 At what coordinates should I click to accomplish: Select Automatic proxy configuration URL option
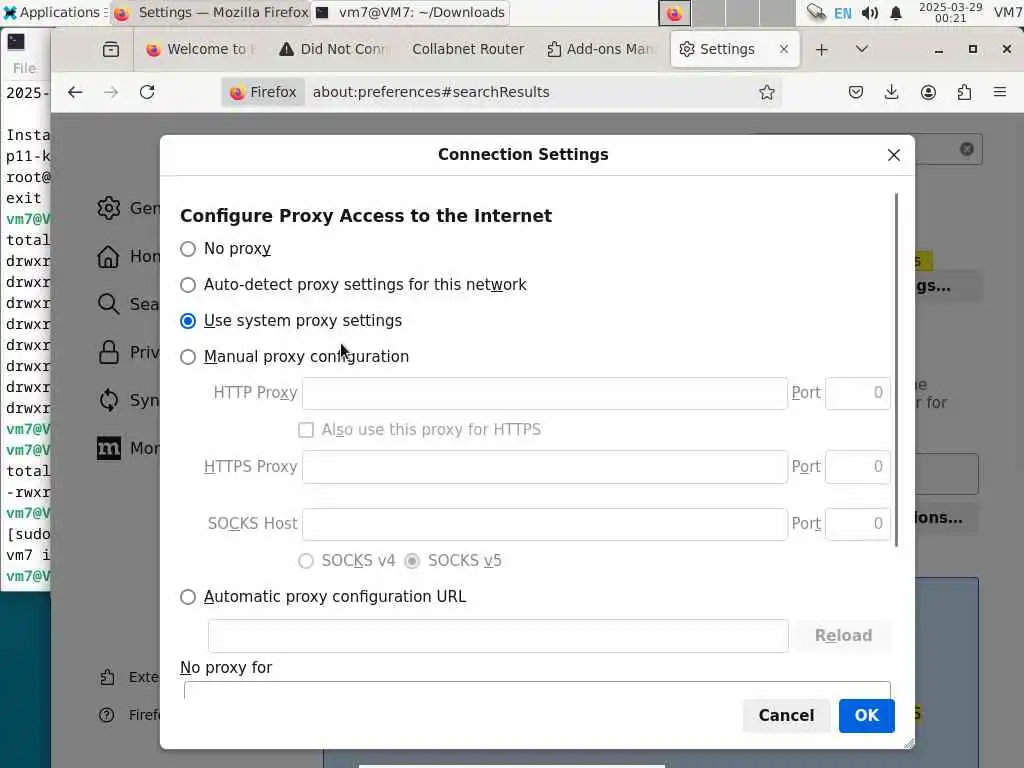pyautogui.click(x=188, y=597)
